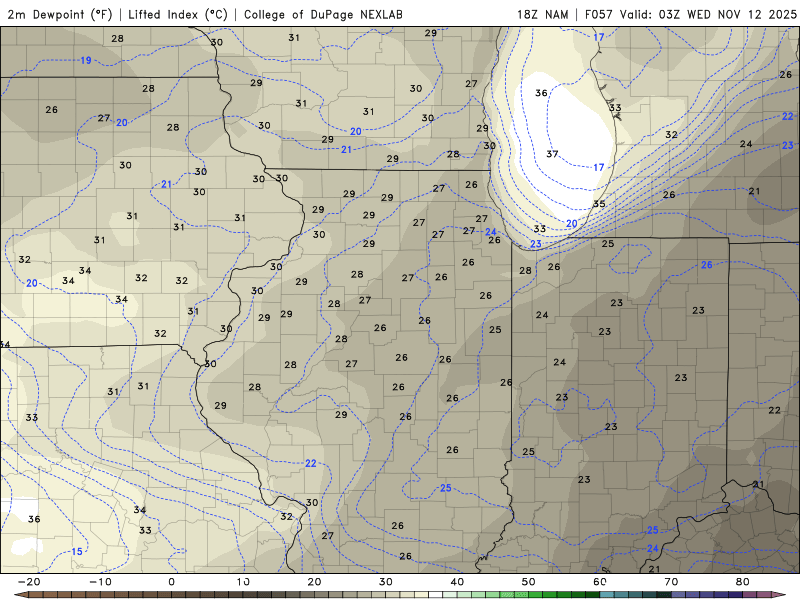Click the -20 label on the color scale

29,582
